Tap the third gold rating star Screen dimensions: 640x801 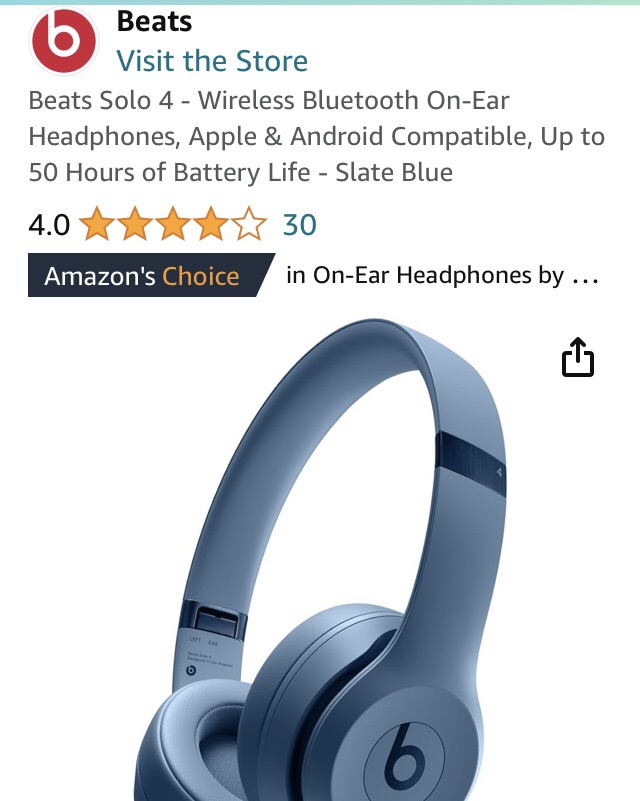coord(173,224)
